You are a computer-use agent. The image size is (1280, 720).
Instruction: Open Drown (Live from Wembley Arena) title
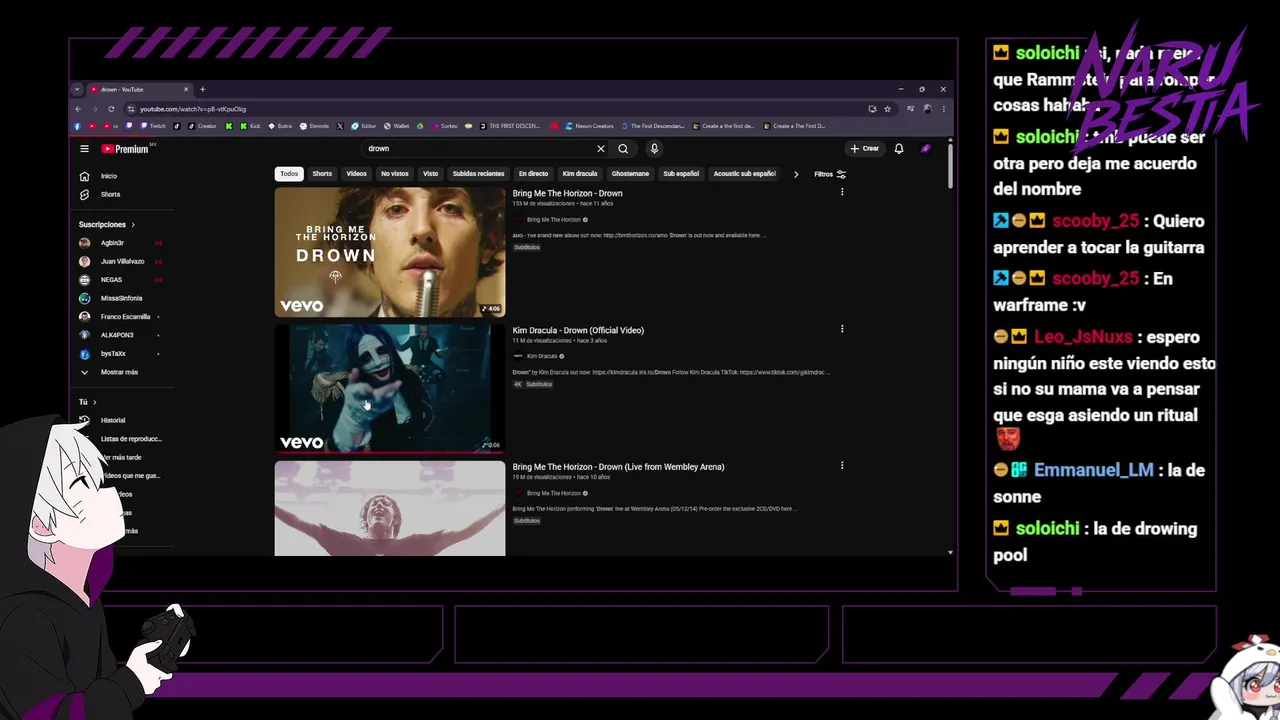click(x=618, y=467)
